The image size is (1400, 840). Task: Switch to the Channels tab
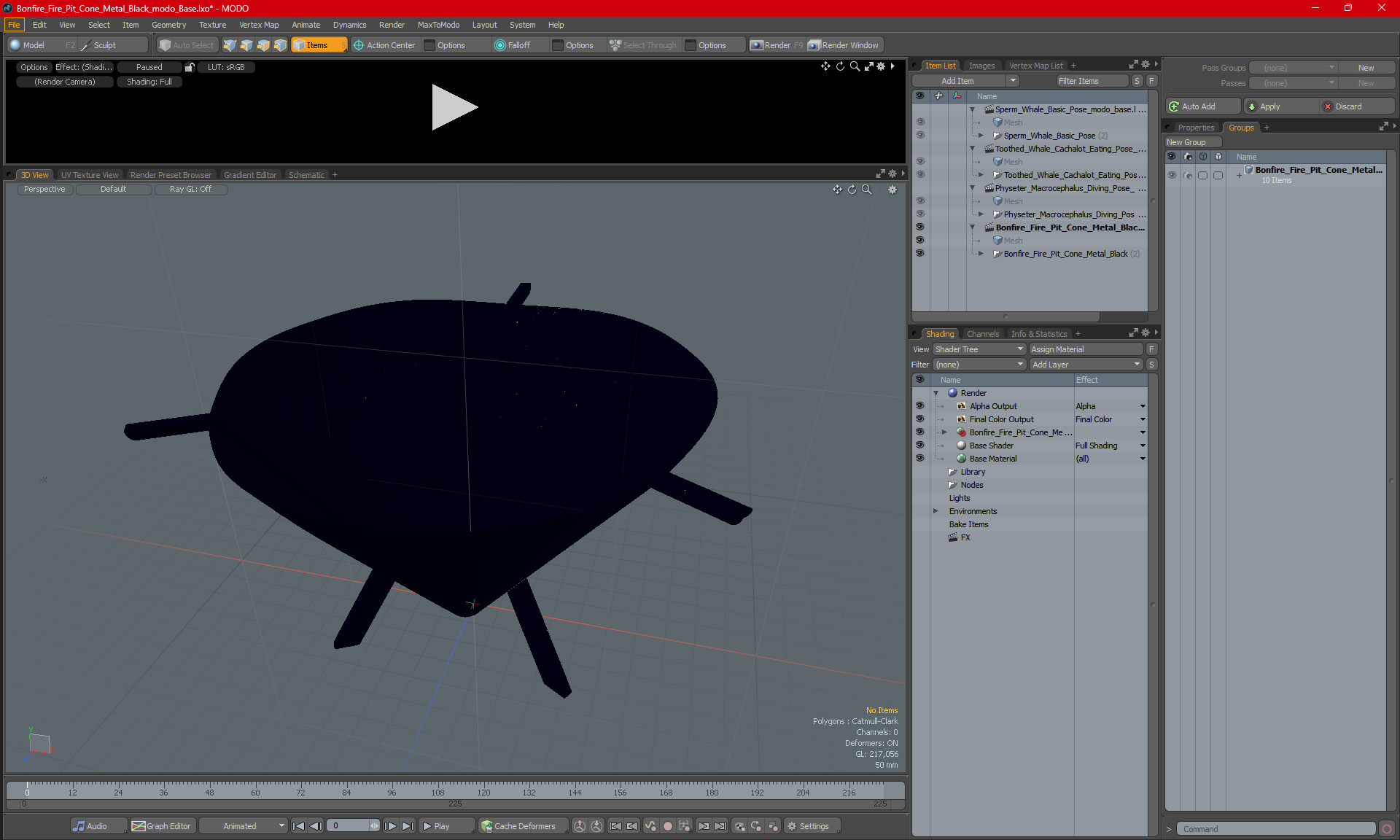point(982,334)
